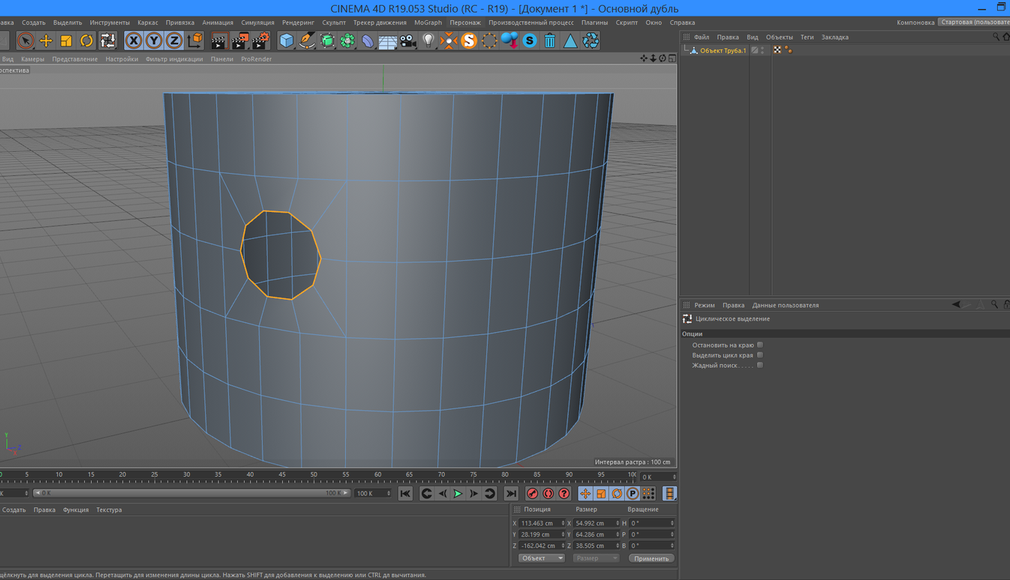Screen dimensions: 1010x580
Task: Toggle the position keyframe move icon in timeline
Action: click(x=585, y=494)
